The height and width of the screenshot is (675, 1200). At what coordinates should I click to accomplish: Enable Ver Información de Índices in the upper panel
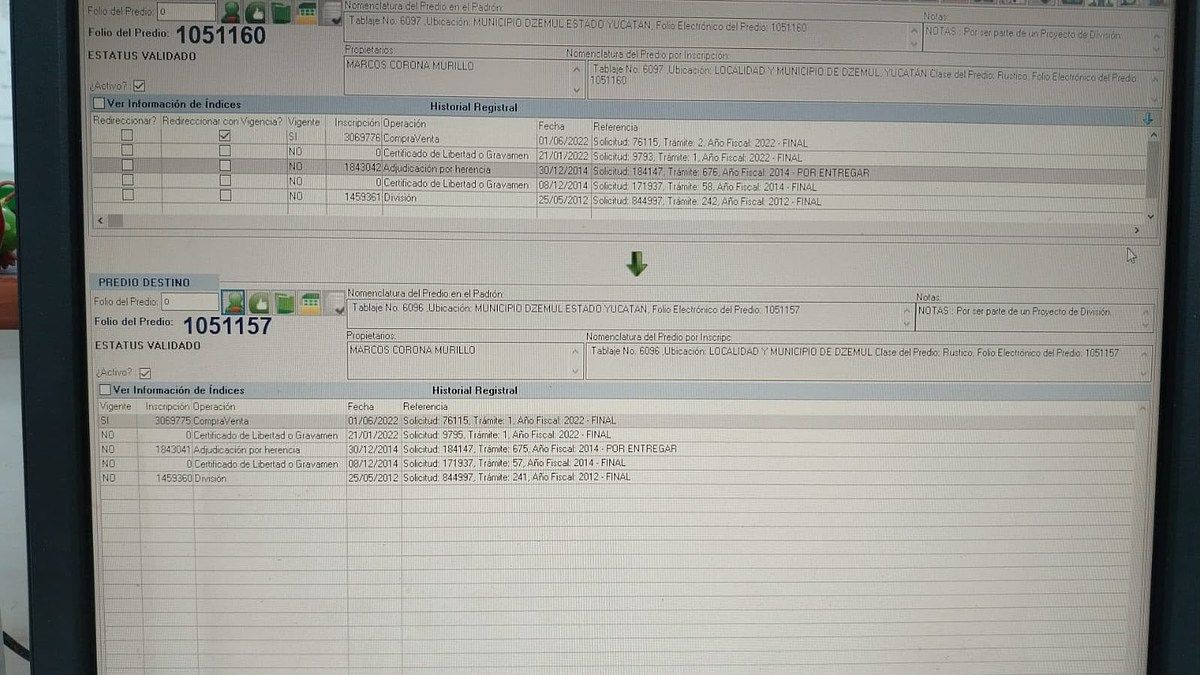pyautogui.click(x=98, y=103)
